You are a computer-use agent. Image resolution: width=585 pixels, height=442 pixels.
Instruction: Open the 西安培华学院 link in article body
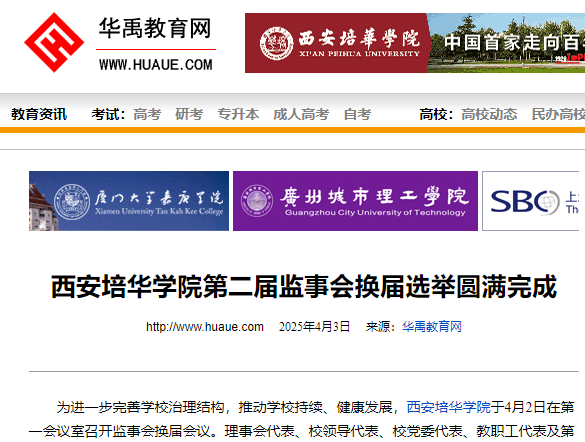(448, 407)
